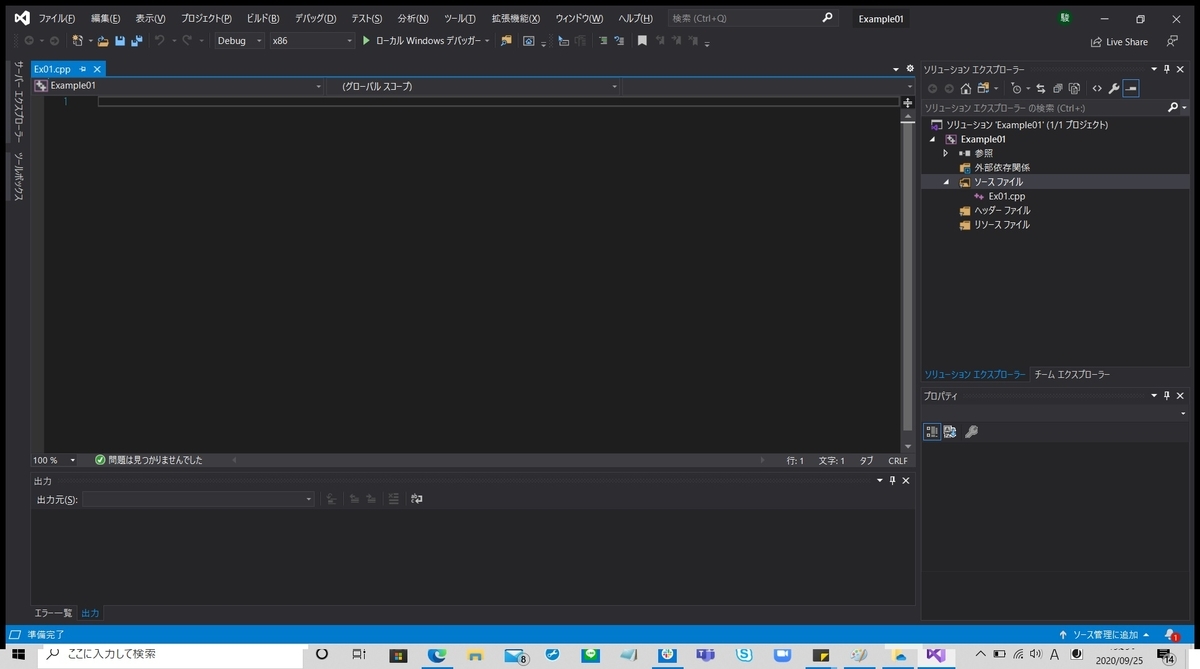The image size is (1200, 669).
Task: Click the View Code angle-brackets icon
Action: pos(1097,89)
